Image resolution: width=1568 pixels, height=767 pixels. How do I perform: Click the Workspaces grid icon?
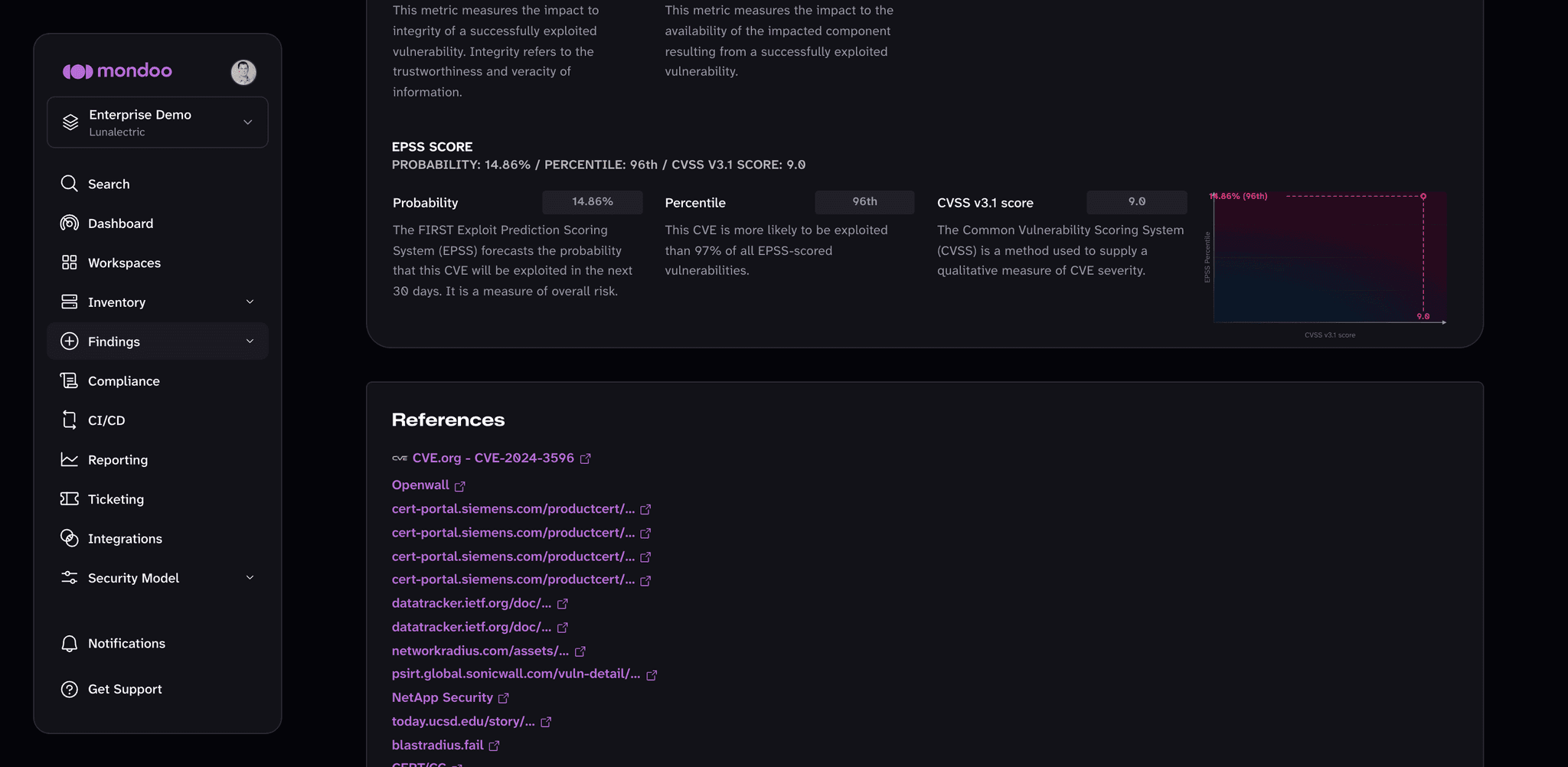[69, 263]
